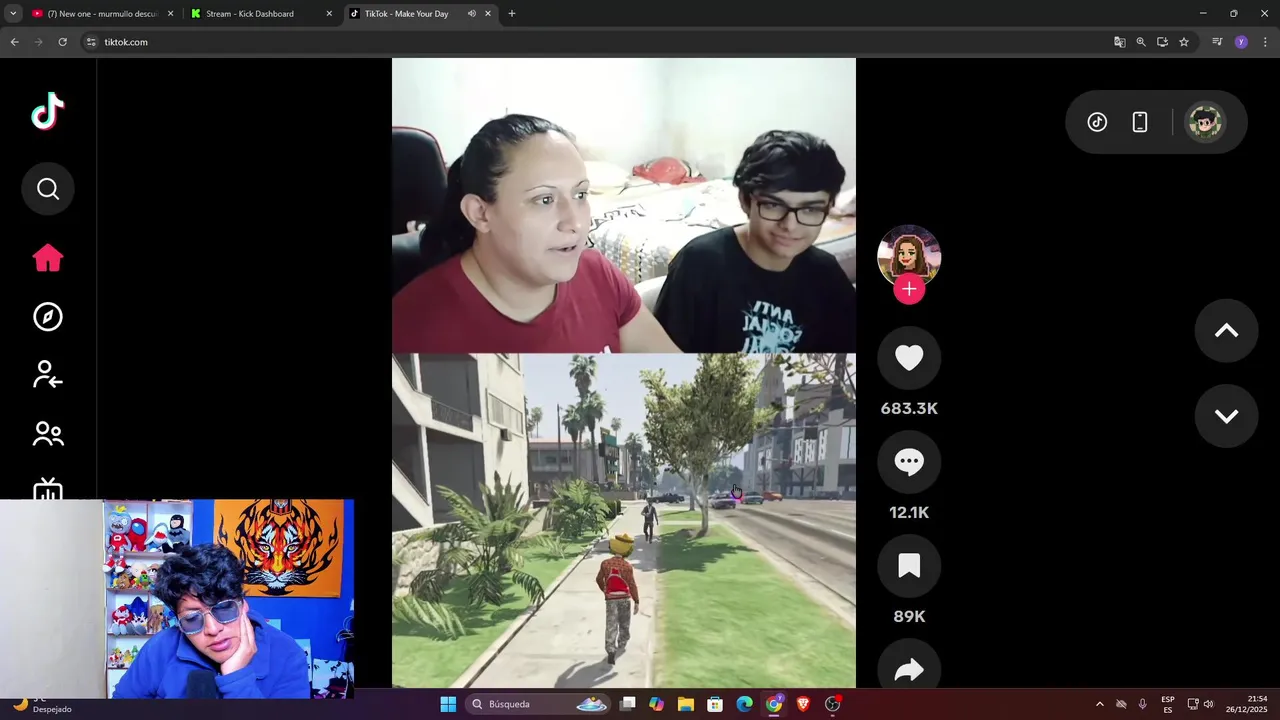The height and width of the screenshot is (720, 1280).
Task: Open the zoom magnifier icon in address bar
Action: click(1141, 42)
